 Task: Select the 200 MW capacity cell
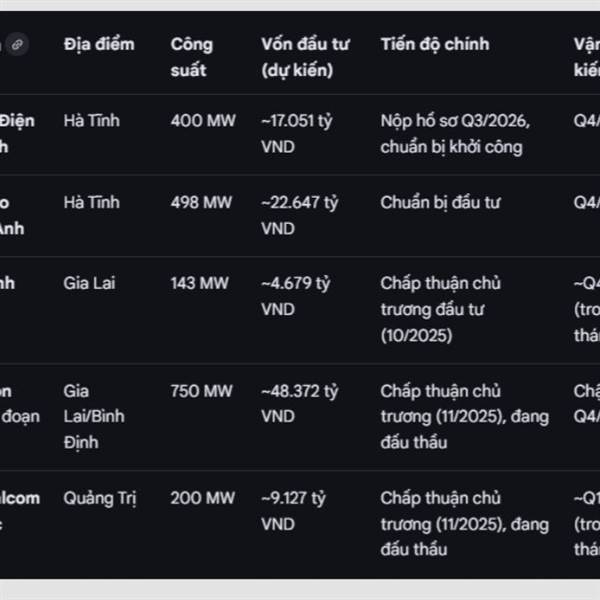coord(199,498)
